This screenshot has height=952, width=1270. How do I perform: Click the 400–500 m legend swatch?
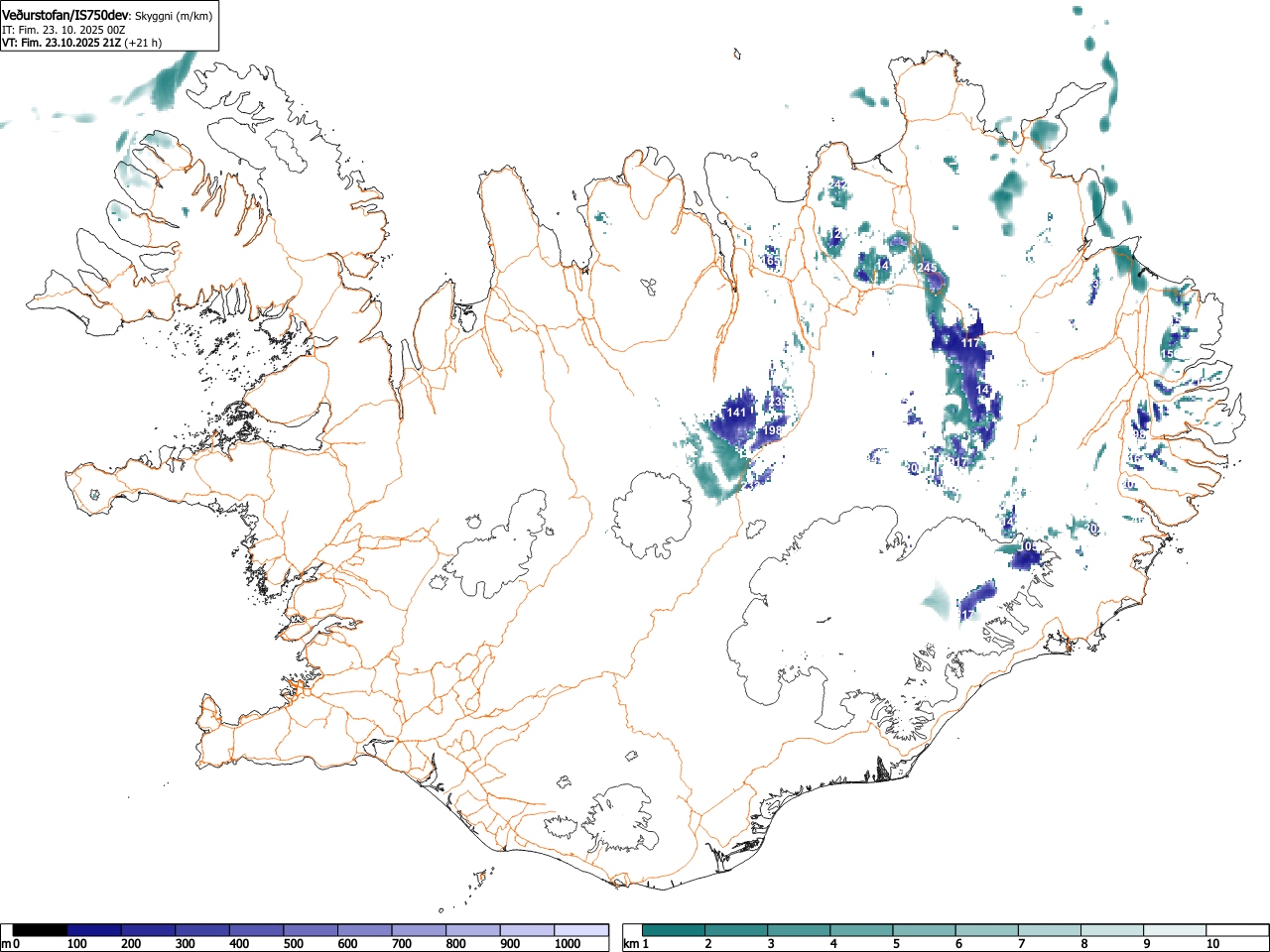pos(256,930)
